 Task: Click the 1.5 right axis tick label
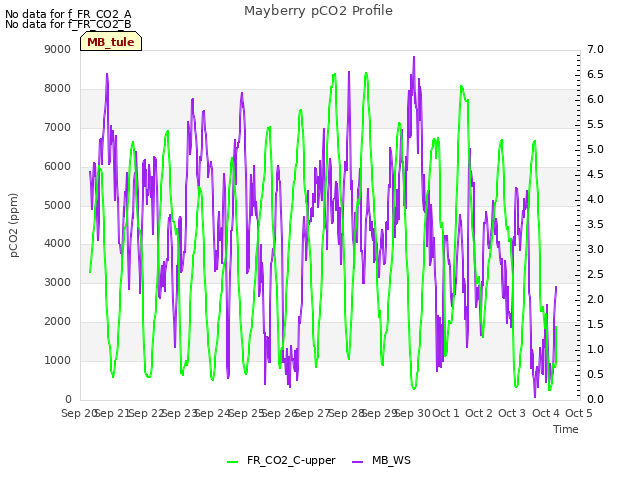point(595,324)
